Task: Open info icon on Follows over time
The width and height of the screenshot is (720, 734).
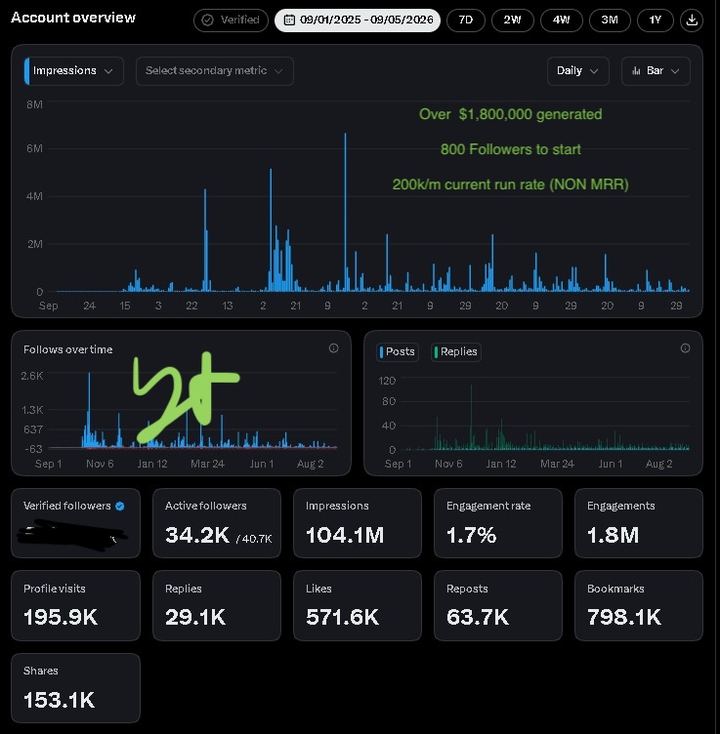Action: pos(333,348)
